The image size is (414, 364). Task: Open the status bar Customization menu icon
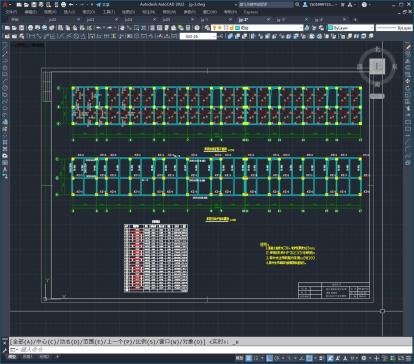(409, 358)
